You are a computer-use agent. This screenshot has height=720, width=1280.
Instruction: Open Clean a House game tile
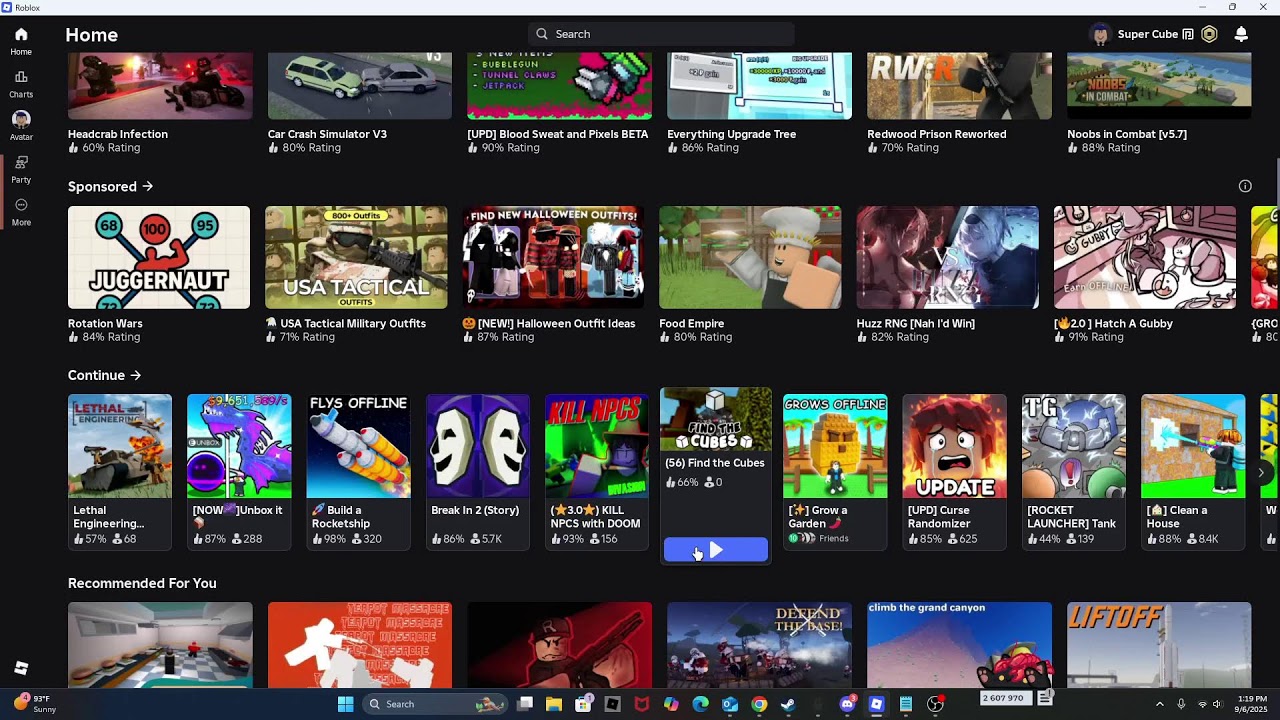tap(1193, 472)
